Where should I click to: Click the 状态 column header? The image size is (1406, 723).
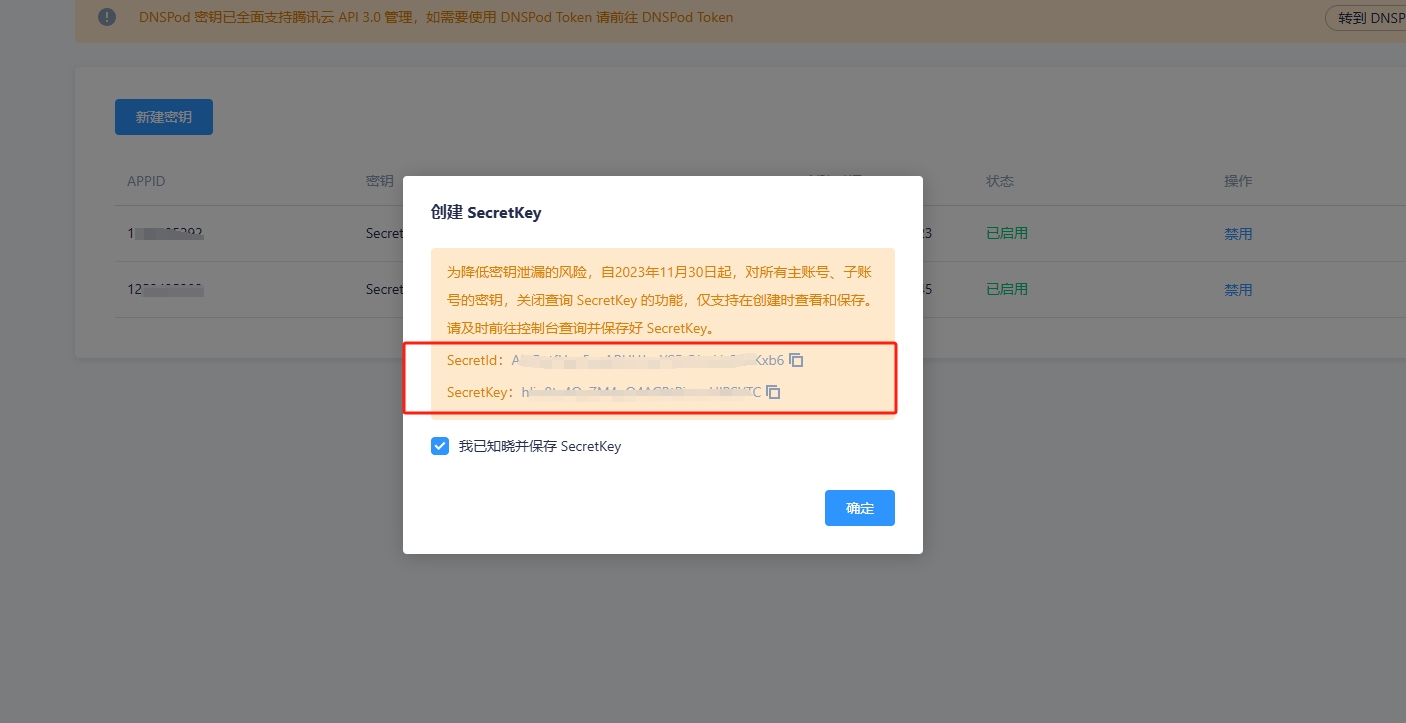coord(1000,181)
